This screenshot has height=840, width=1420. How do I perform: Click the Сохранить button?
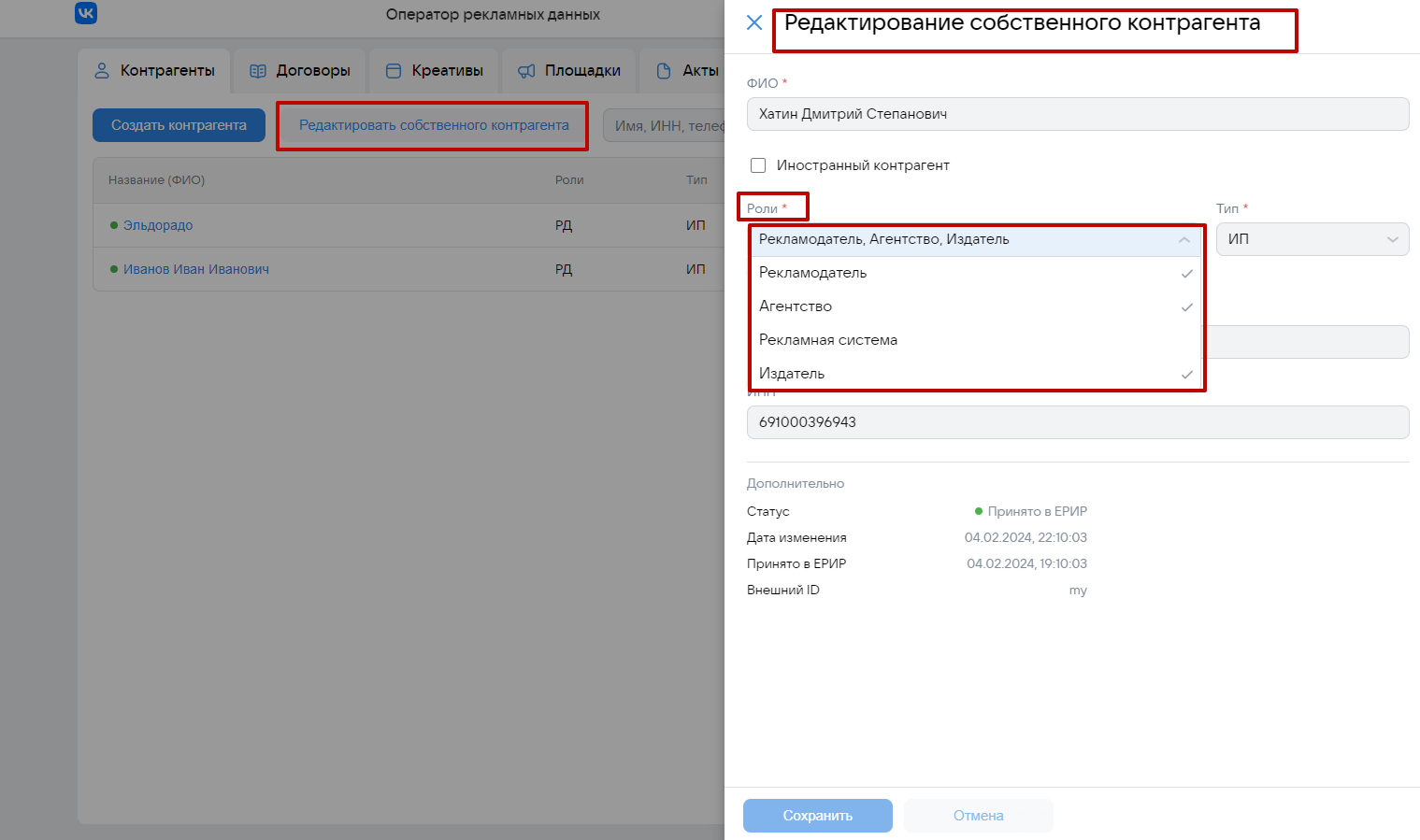coord(817,816)
